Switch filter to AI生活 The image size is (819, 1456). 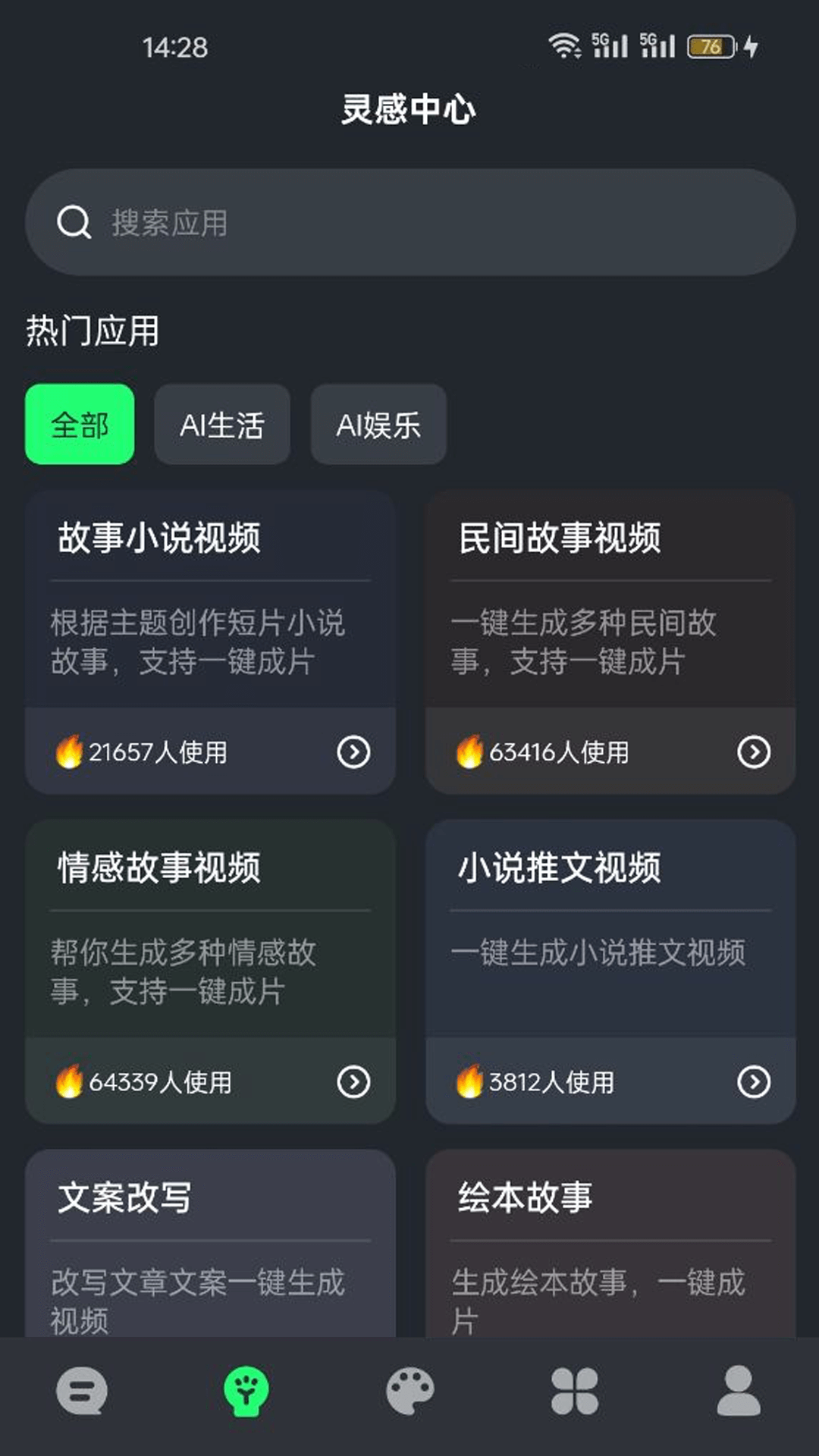pos(222,425)
